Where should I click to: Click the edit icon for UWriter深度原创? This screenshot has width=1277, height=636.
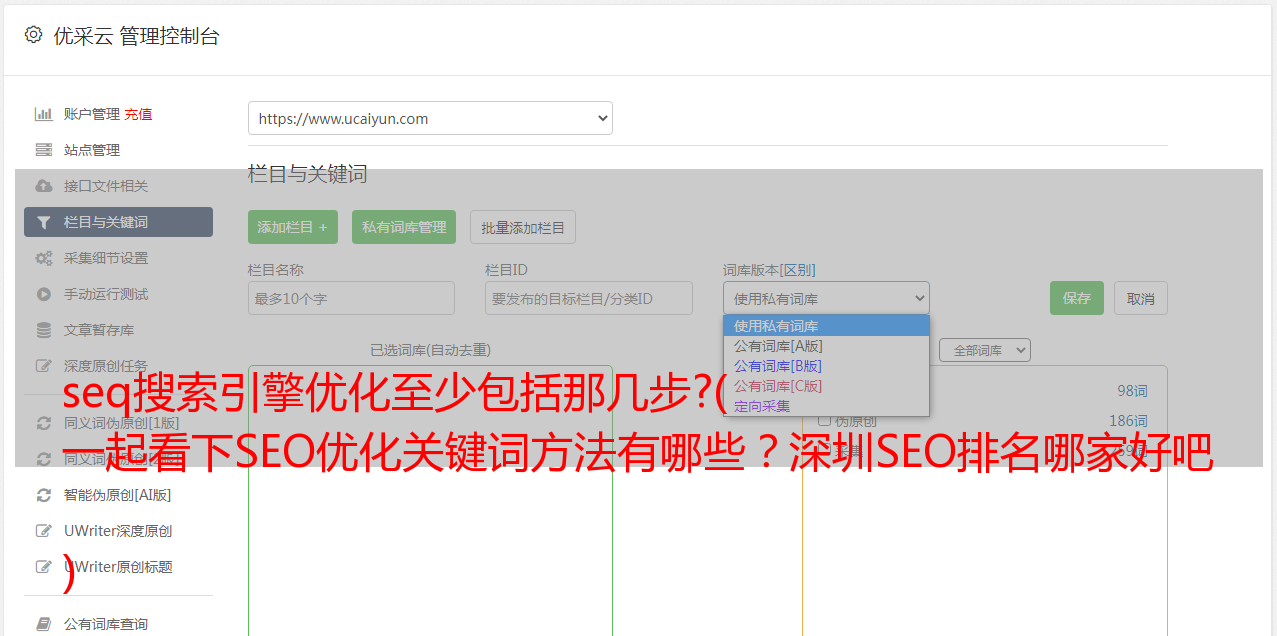[43, 531]
